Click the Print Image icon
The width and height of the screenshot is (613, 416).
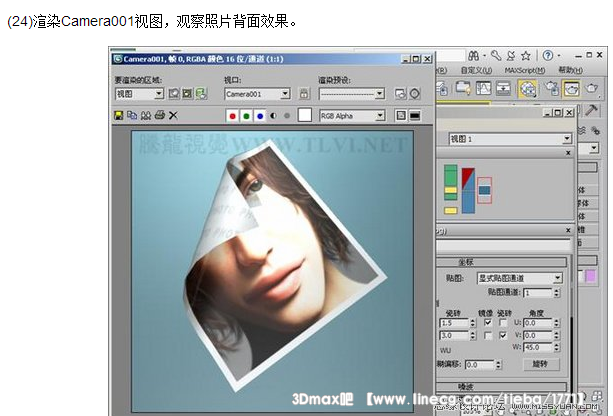pos(159,116)
